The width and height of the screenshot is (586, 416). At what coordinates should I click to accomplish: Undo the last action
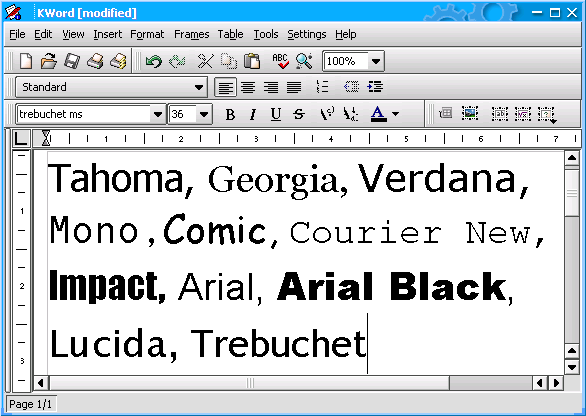154,61
